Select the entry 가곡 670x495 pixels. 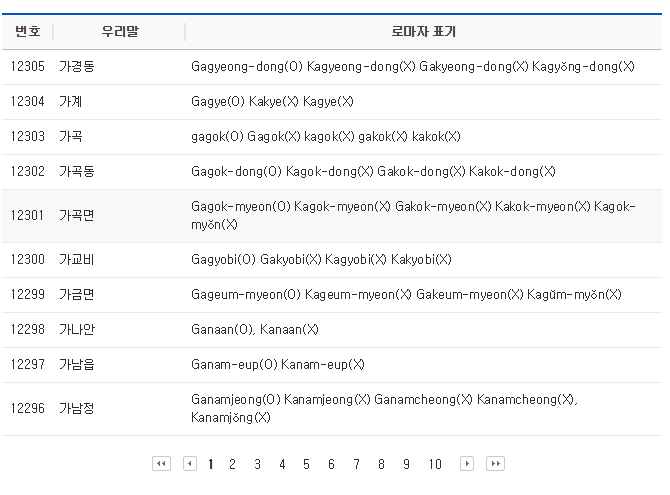pyautogui.click(x=71, y=137)
